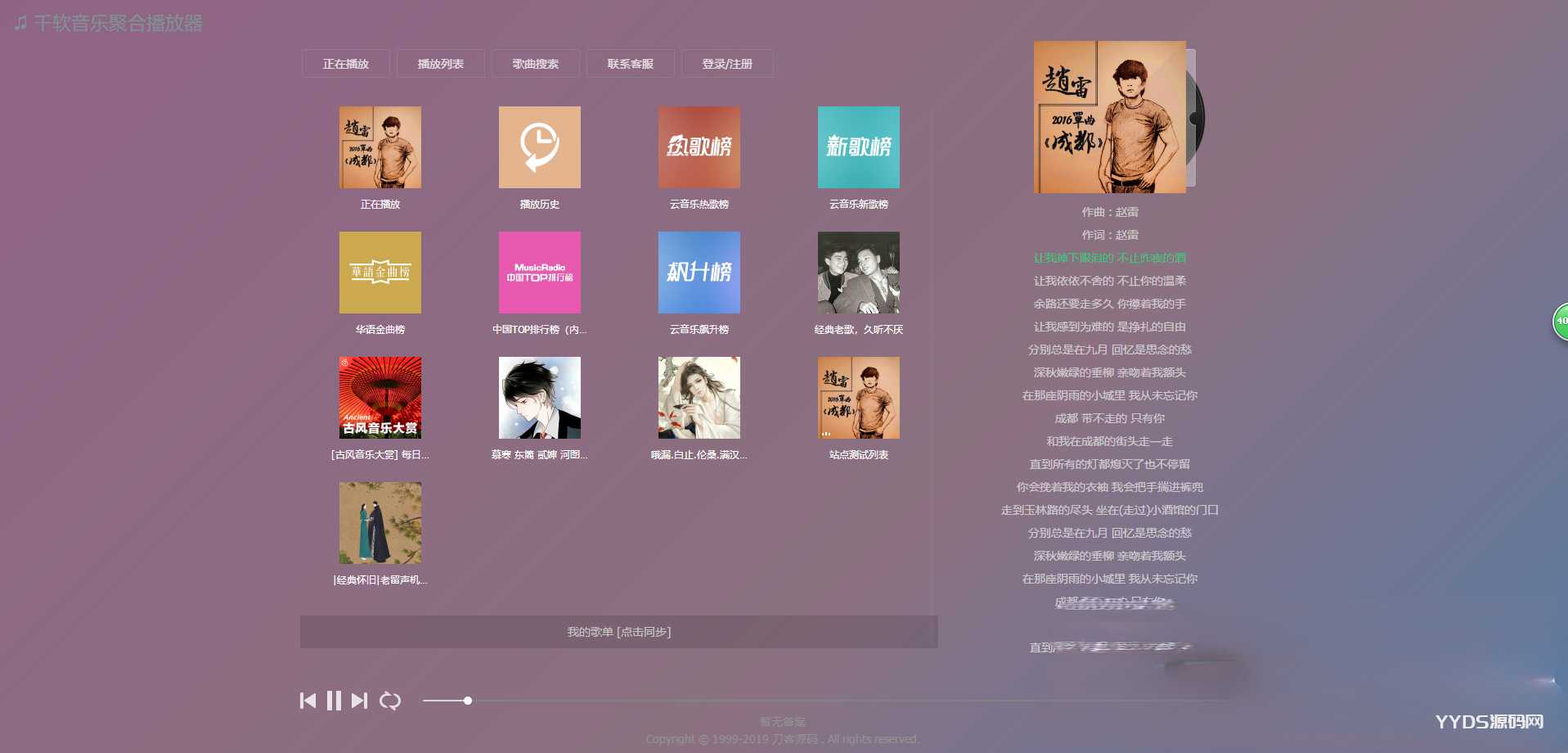
Task: Open the 云音乐飙升榜 chart icon
Action: click(699, 273)
